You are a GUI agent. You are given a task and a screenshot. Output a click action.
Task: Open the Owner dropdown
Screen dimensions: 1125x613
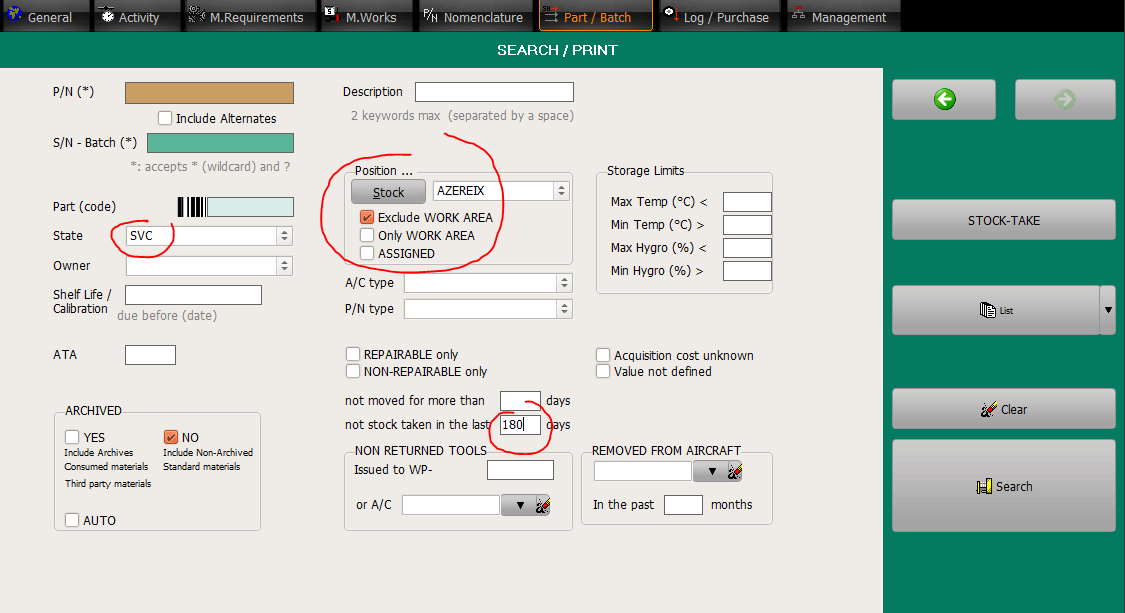pos(284,266)
